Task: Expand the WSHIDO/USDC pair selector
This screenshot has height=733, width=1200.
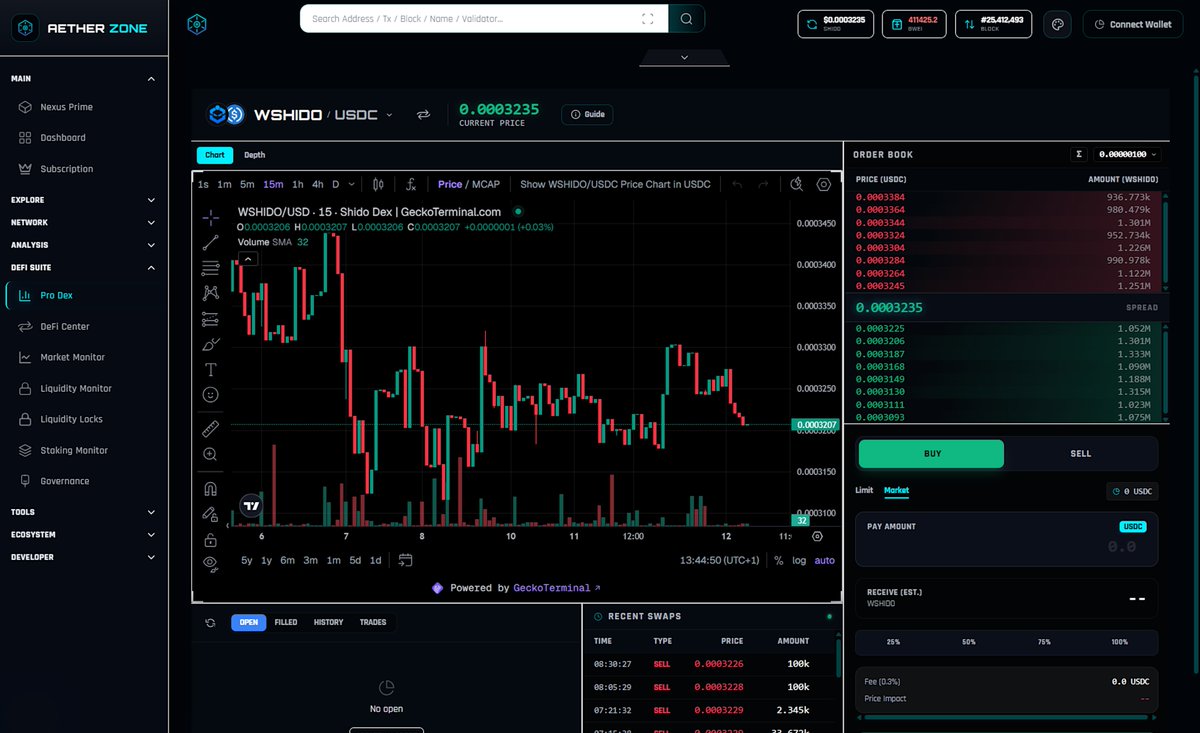Action: click(x=391, y=114)
